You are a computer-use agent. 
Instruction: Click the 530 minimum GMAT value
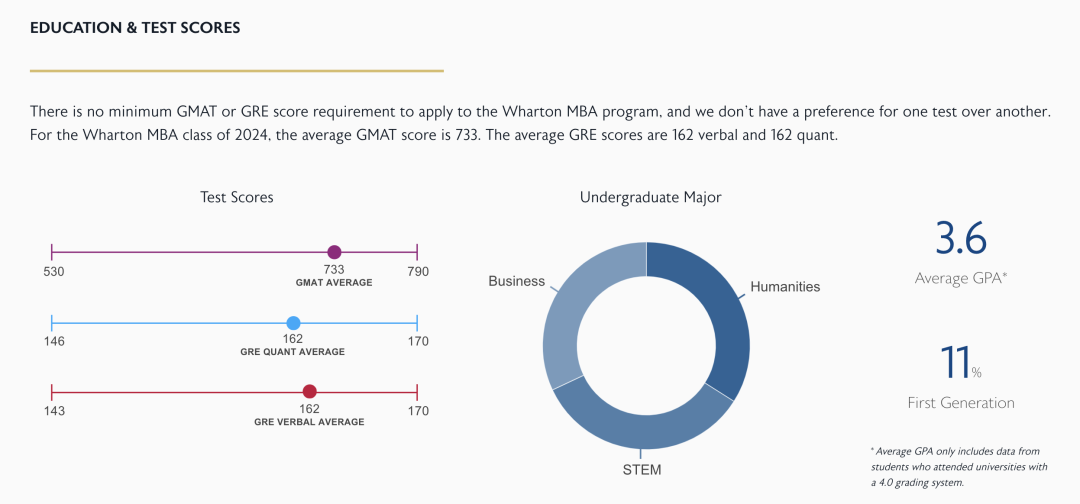55,271
